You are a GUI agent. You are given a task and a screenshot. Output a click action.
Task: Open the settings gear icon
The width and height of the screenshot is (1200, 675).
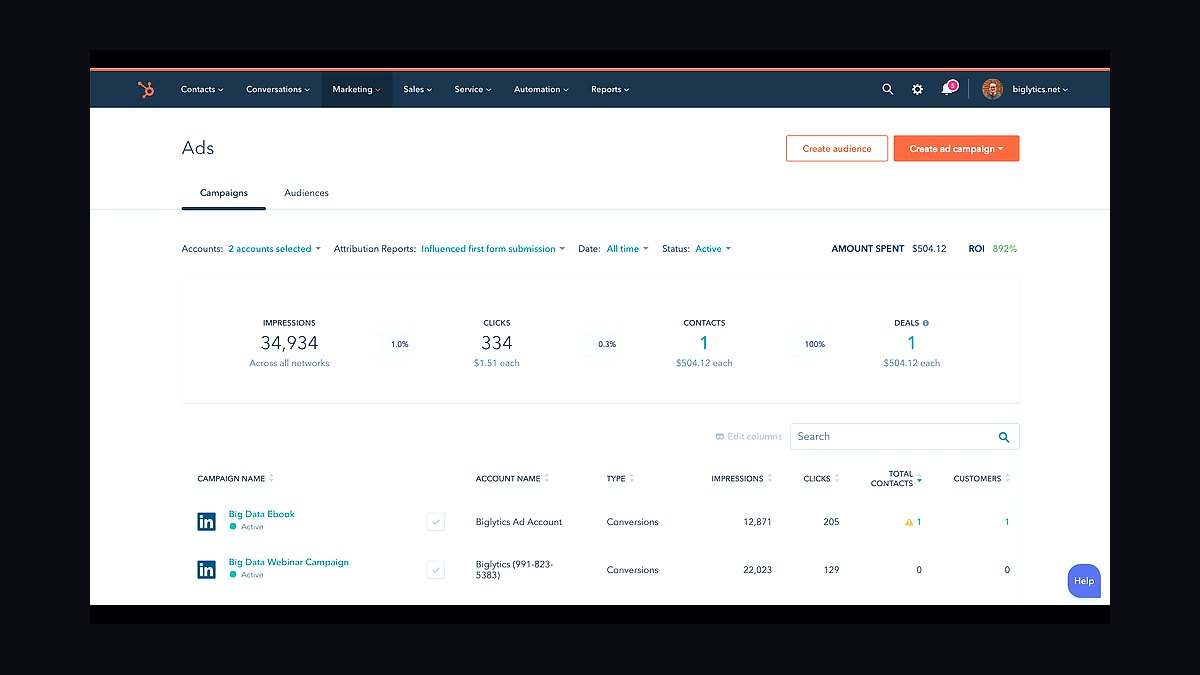click(x=917, y=89)
